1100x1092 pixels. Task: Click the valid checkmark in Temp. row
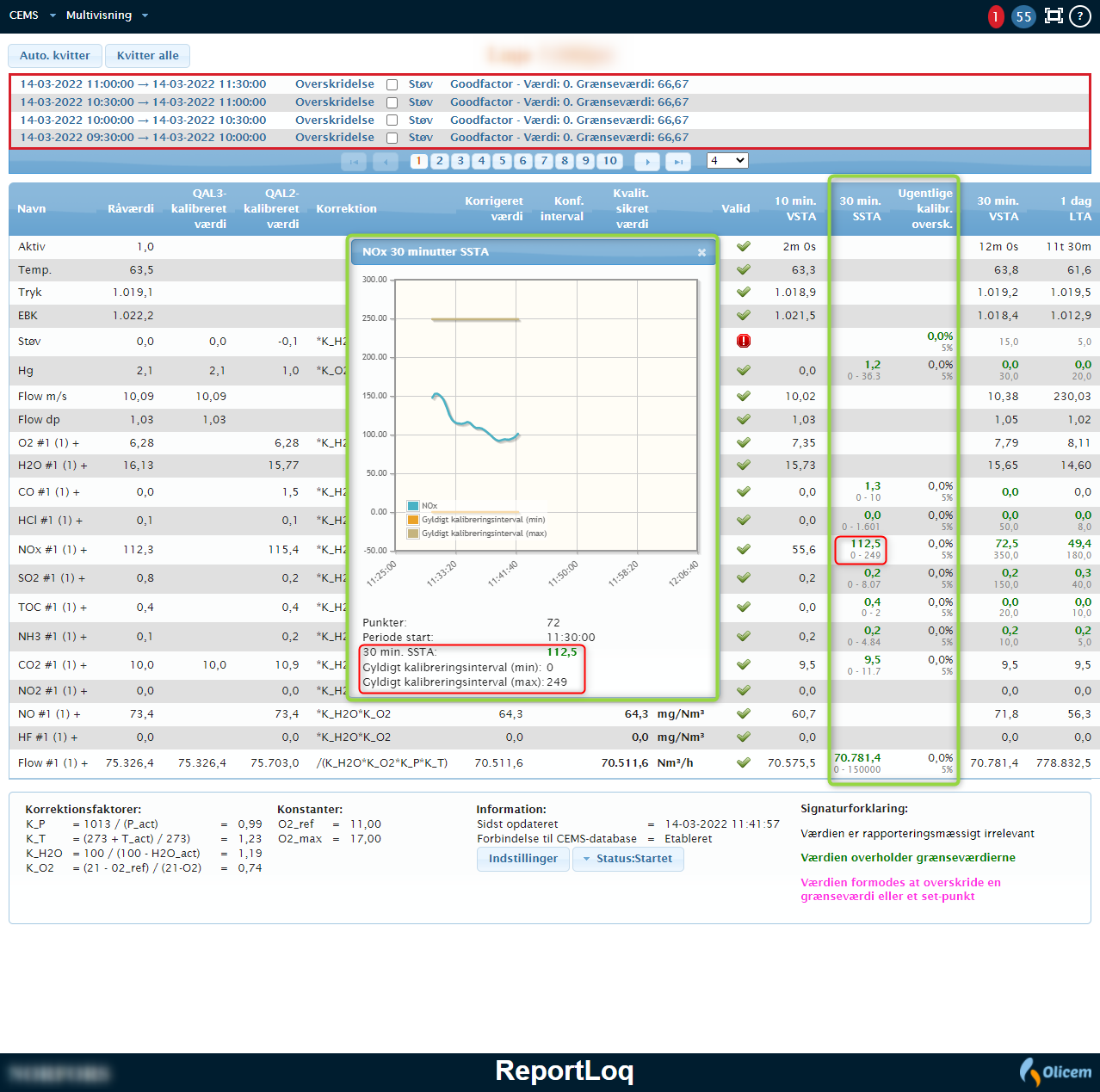point(744,269)
